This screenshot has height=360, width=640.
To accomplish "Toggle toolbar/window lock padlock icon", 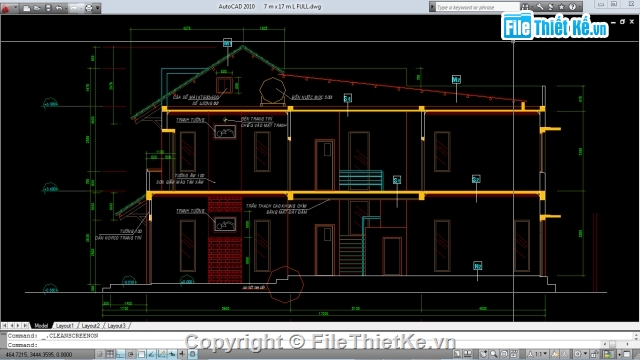I will (595, 354).
